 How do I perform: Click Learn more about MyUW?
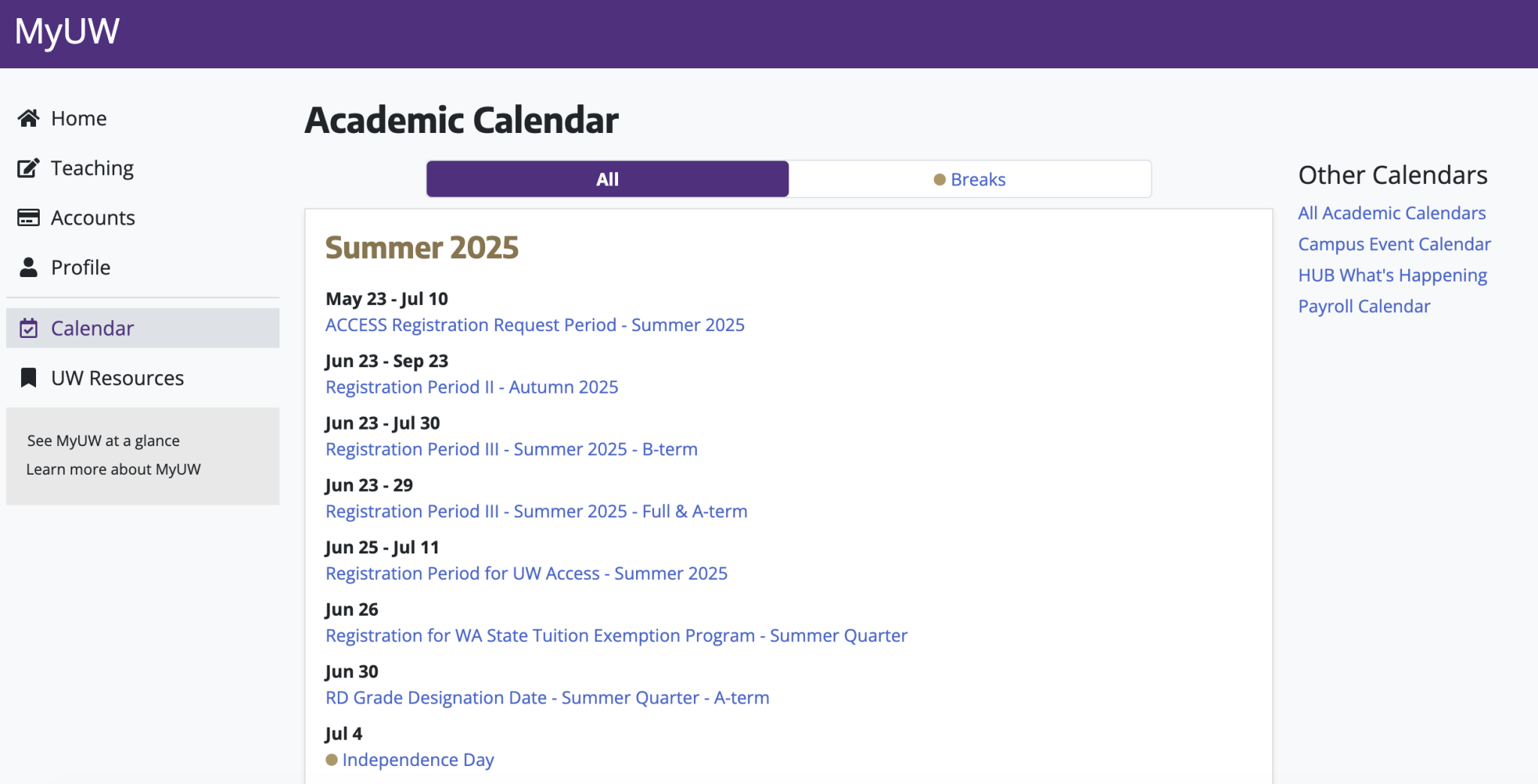pyautogui.click(x=113, y=469)
